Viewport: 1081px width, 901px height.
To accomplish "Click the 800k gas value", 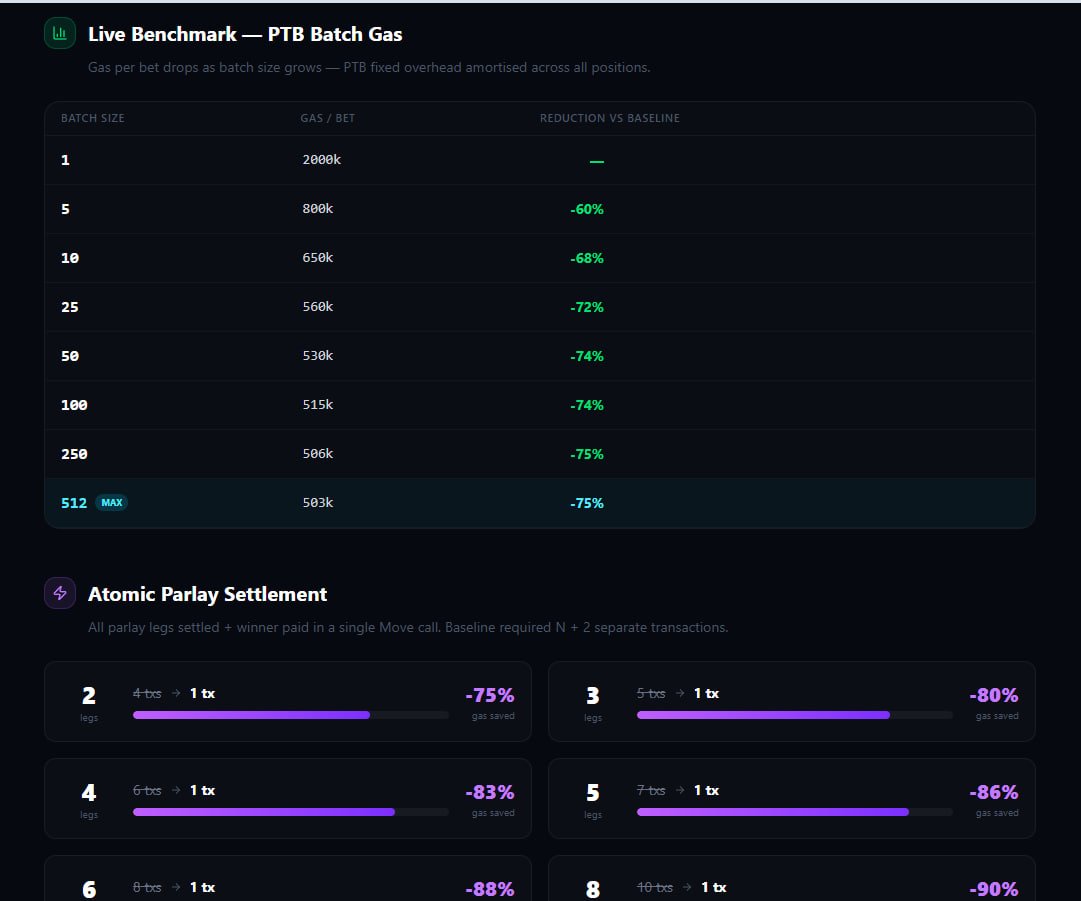I will [x=317, y=208].
